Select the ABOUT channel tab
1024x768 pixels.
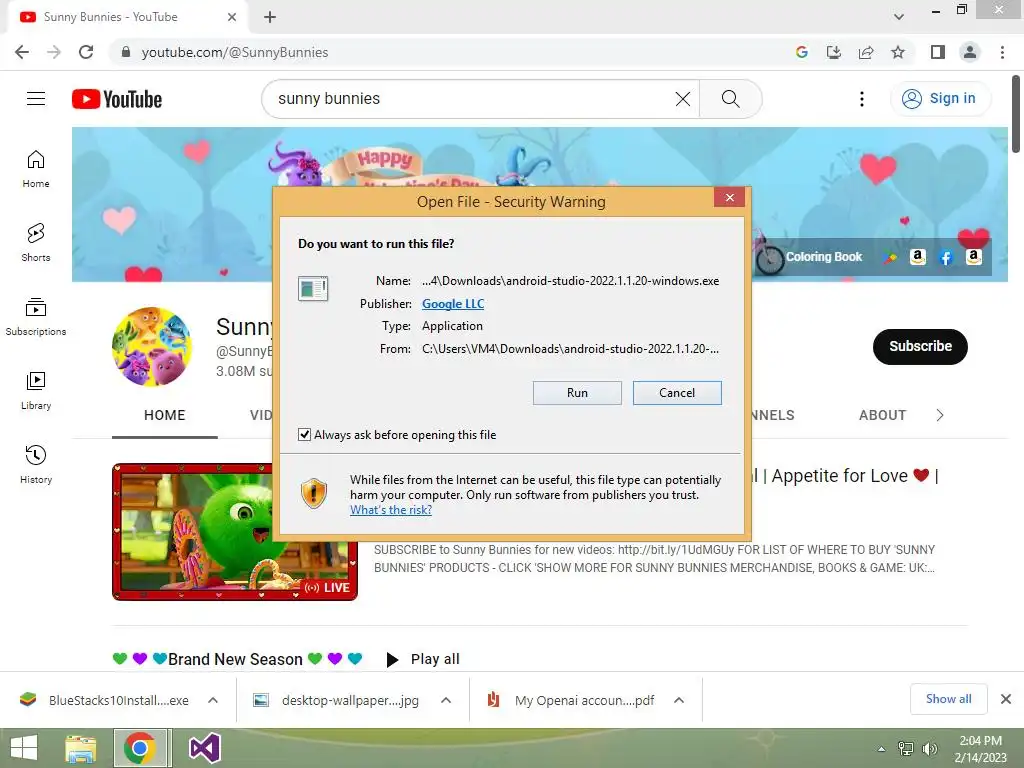click(x=882, y=415)
